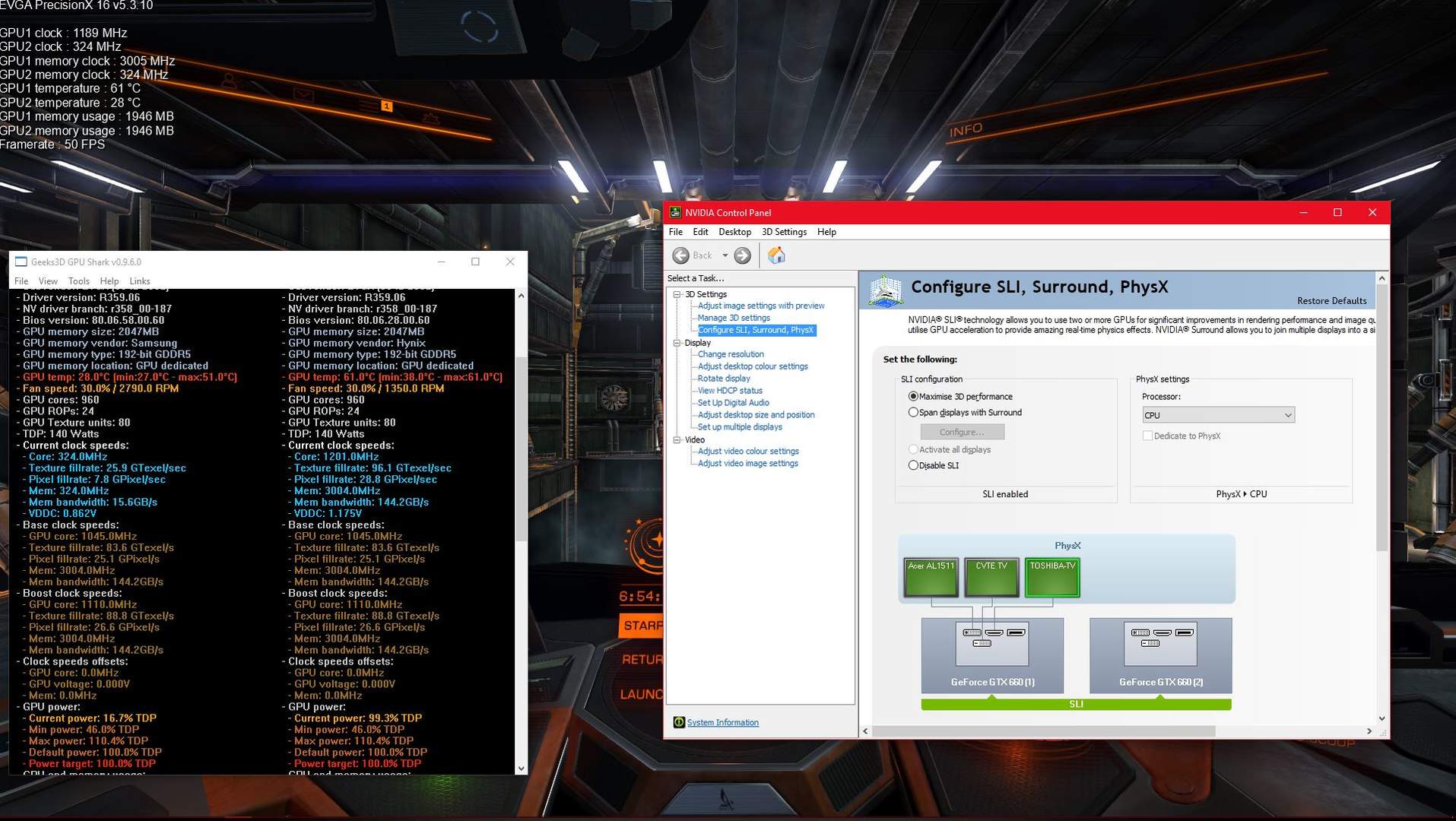Open Adjust desktop colour settings task
This screenshot has width=1456, height=821.
(753, 366)
